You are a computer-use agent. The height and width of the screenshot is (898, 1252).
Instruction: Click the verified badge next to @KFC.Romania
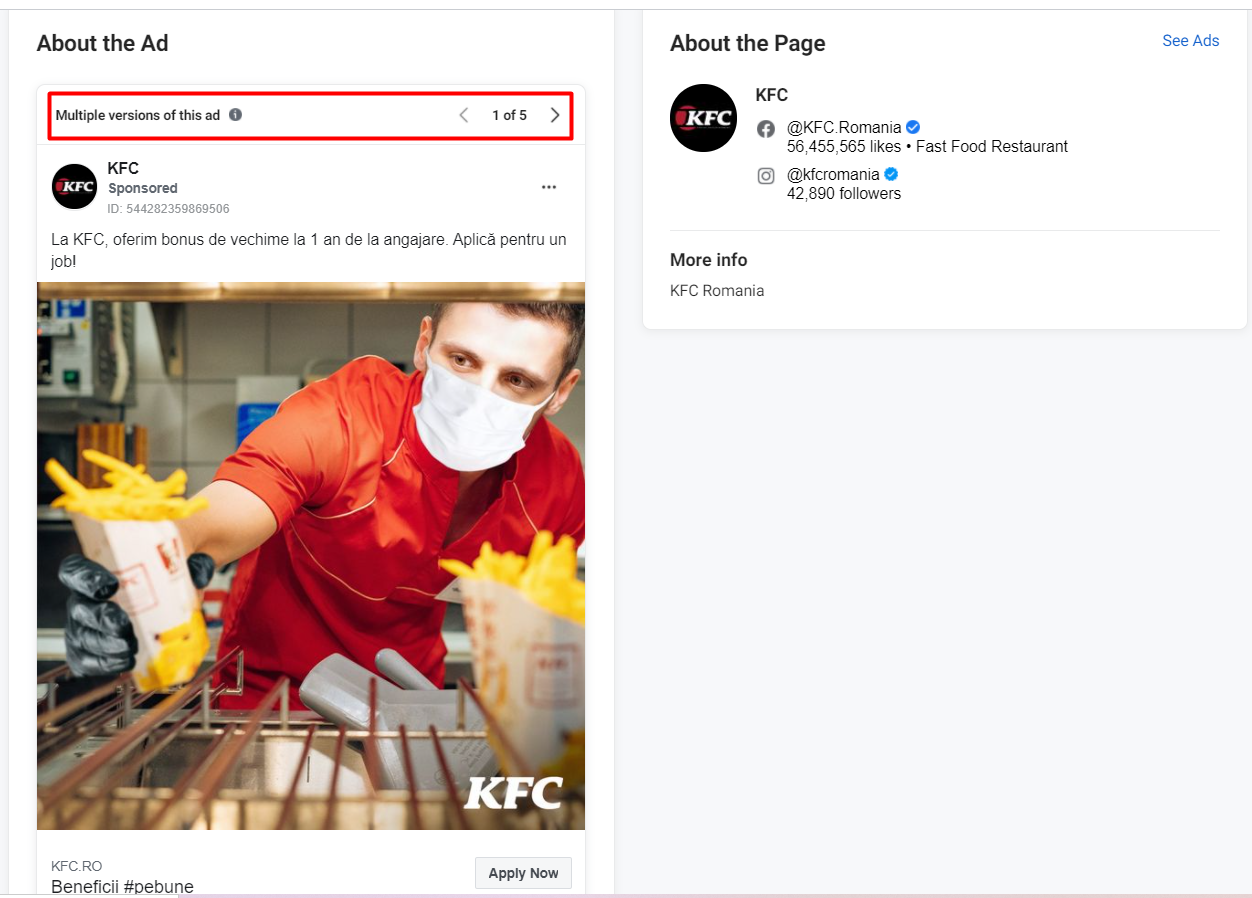(913, 127)
